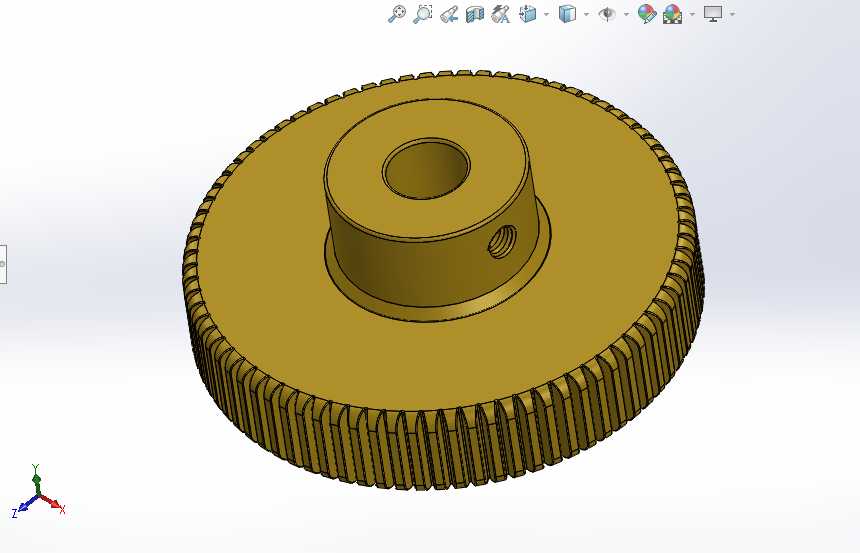Click the orientation triad's X axis

coord(55,505)
